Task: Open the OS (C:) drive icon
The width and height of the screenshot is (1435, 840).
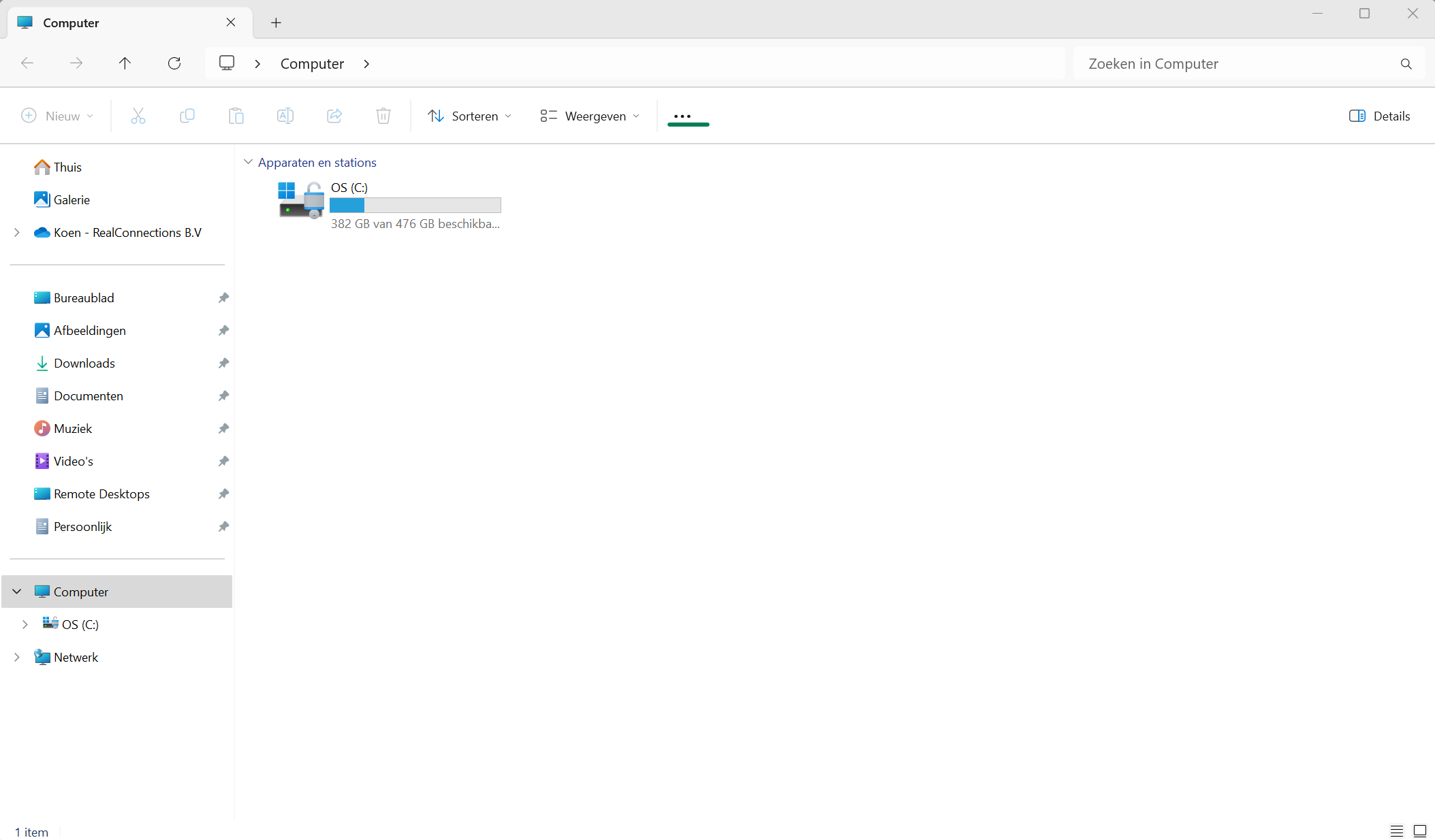Action: click(301, 200)
